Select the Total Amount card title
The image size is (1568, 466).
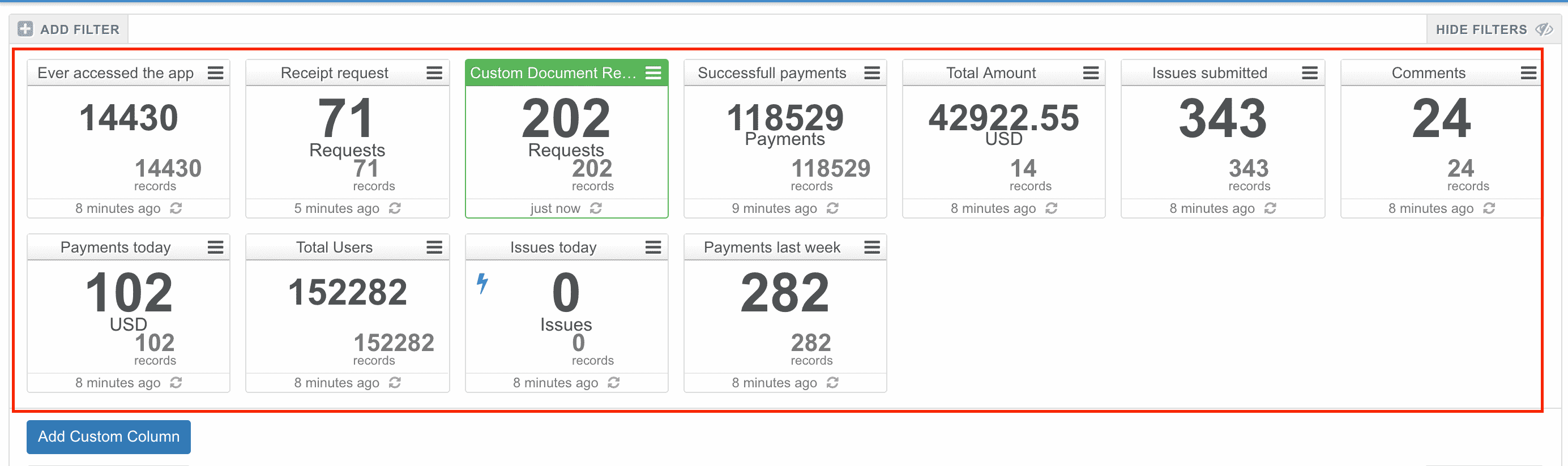[991, 73]
